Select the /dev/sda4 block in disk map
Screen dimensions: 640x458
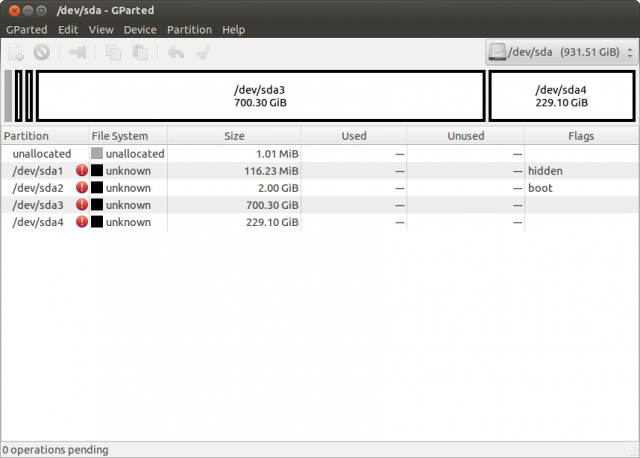click(x=561, y=96)
